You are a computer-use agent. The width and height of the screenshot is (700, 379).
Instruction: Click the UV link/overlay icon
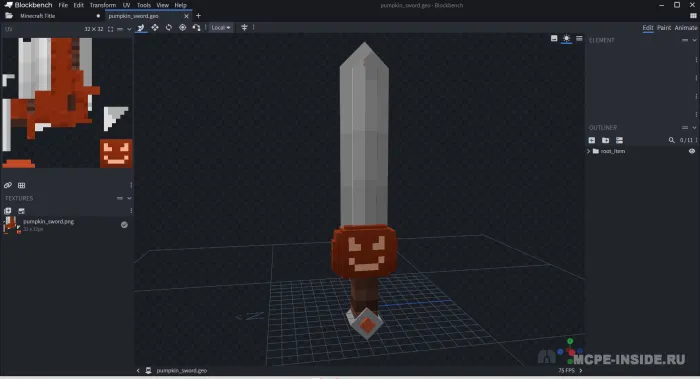click(x=8, y=185)
